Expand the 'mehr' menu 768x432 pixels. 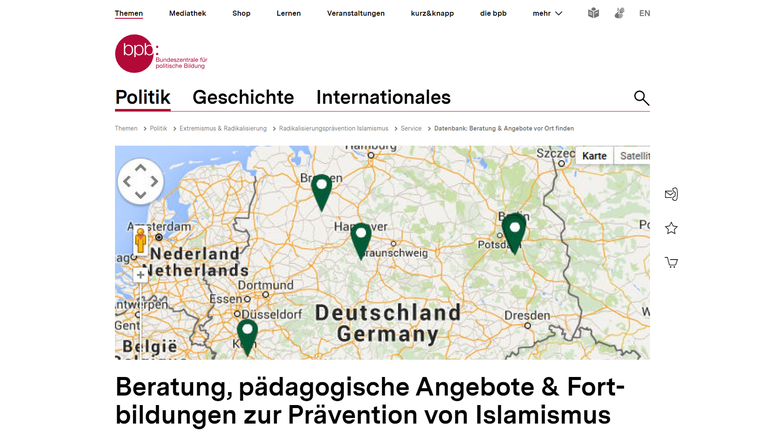coord(547,13)
